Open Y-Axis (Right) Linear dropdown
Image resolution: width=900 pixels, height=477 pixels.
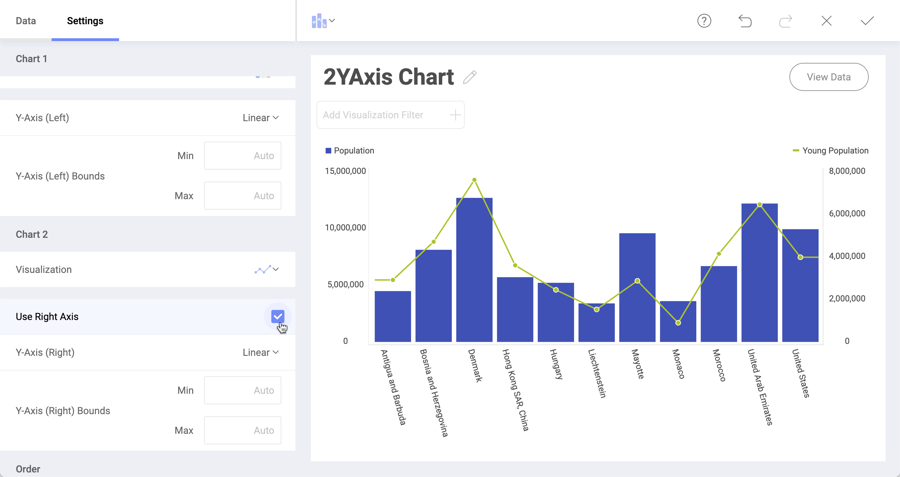click(260, 352)
